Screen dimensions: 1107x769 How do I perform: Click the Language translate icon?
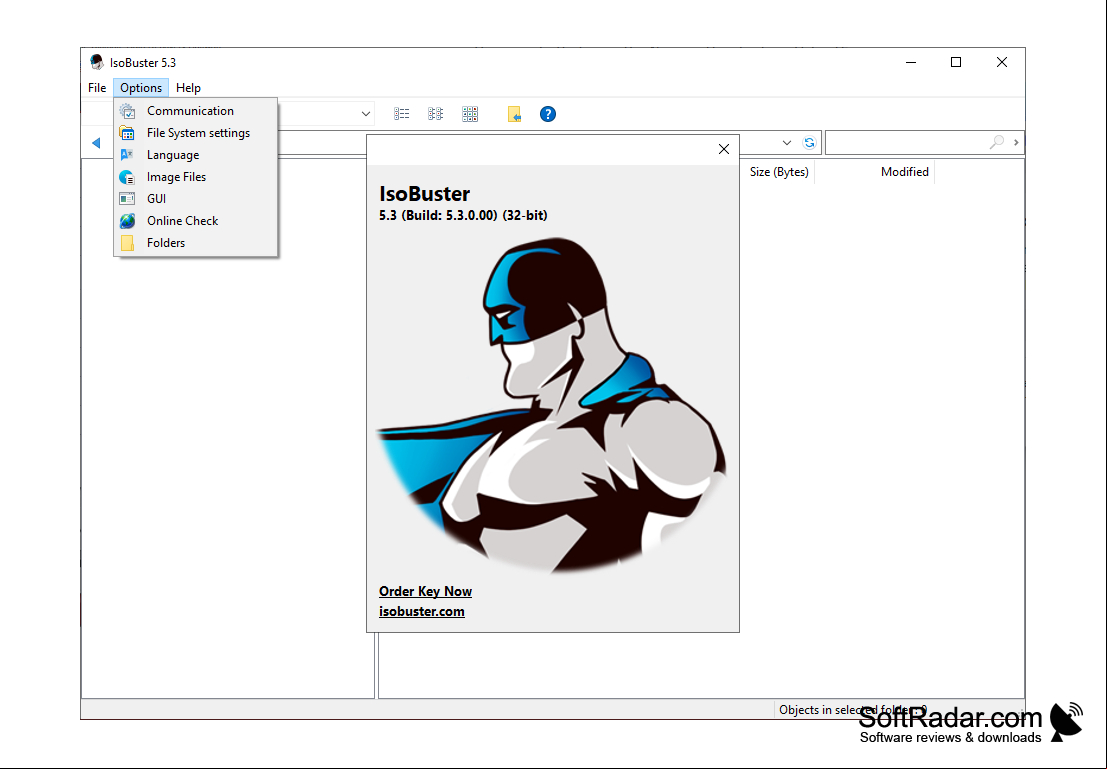(x=127, y=155)
